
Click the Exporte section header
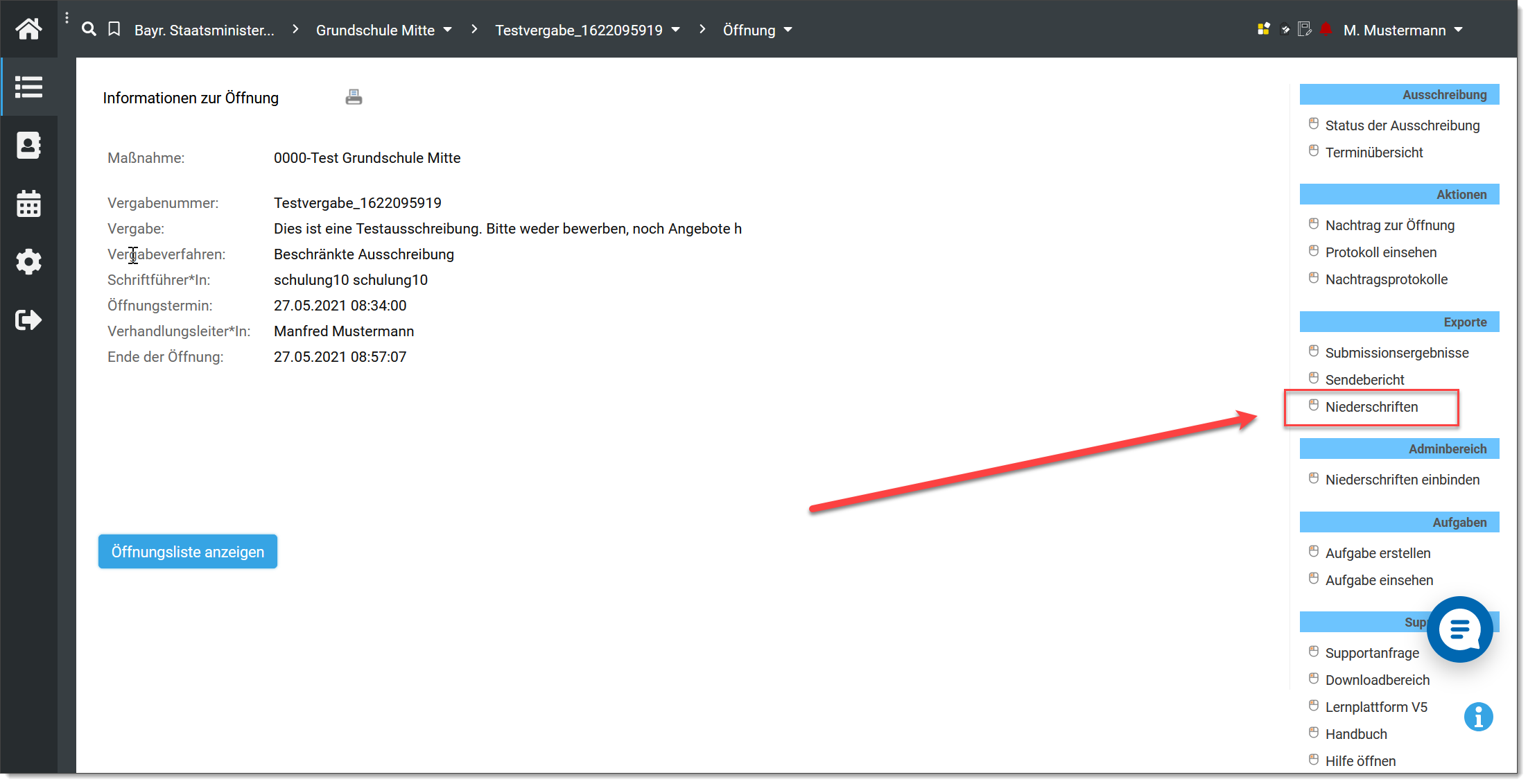pyautogui.click(x=1399, y=322)
